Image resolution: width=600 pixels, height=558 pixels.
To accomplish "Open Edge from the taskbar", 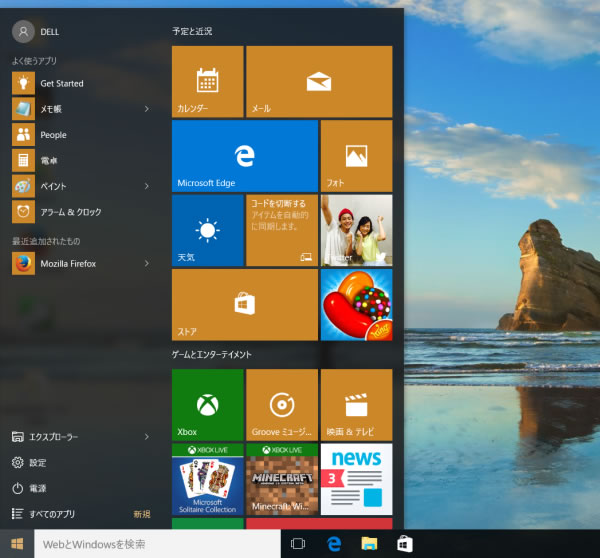I will 334,543.
